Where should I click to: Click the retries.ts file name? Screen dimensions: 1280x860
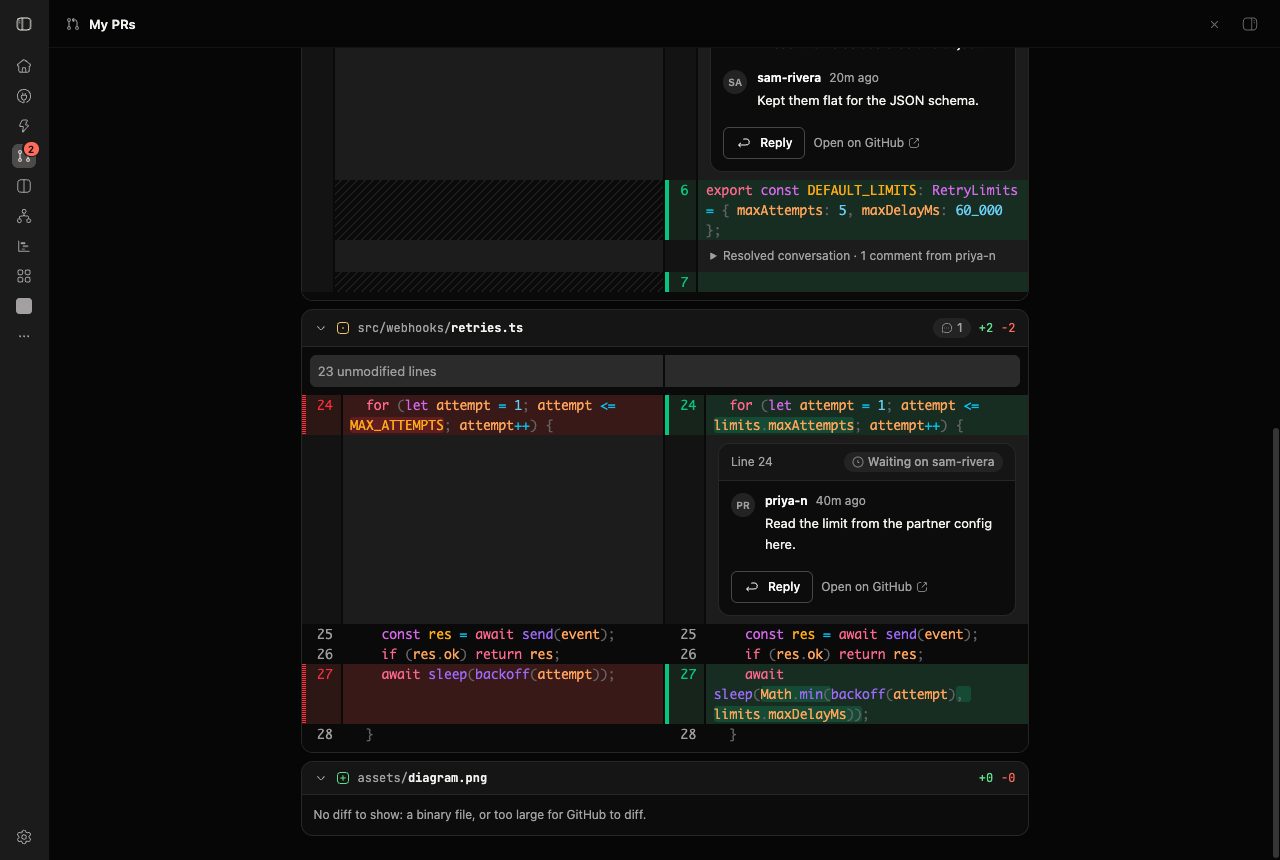(487, 328)
